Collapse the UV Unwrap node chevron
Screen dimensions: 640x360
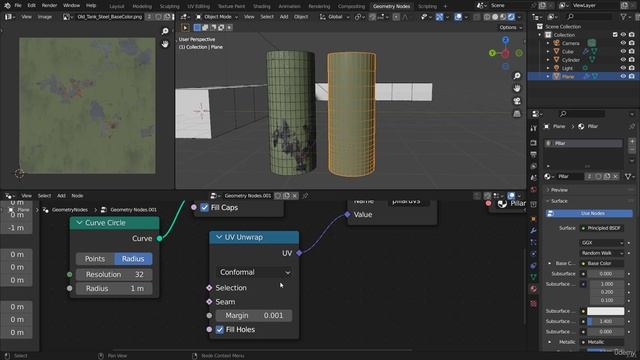coord(219,237)
